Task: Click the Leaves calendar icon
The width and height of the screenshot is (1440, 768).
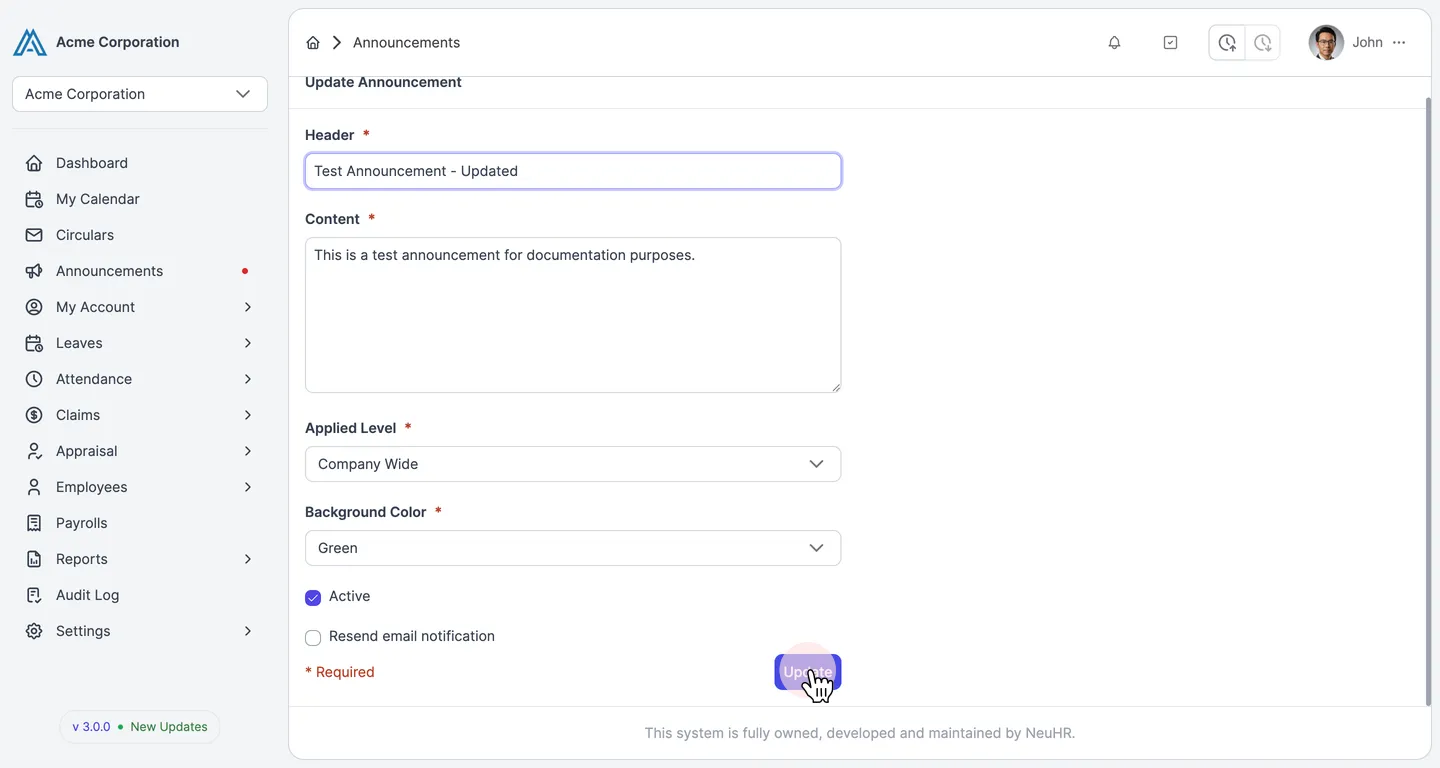Action: point(34,343)
